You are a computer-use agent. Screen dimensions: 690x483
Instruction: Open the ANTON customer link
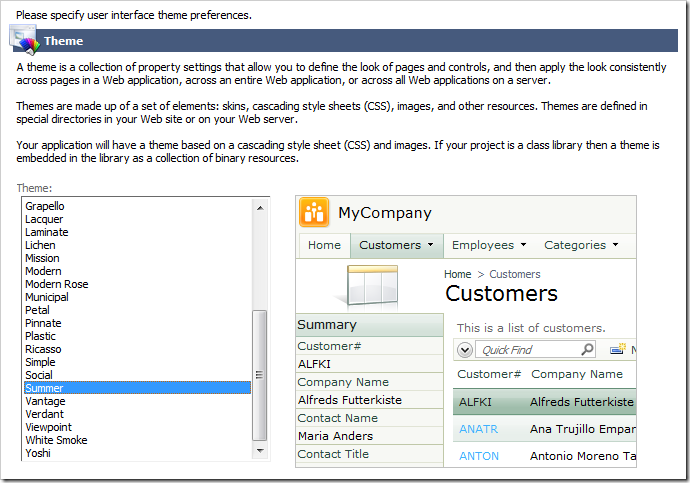479,456
